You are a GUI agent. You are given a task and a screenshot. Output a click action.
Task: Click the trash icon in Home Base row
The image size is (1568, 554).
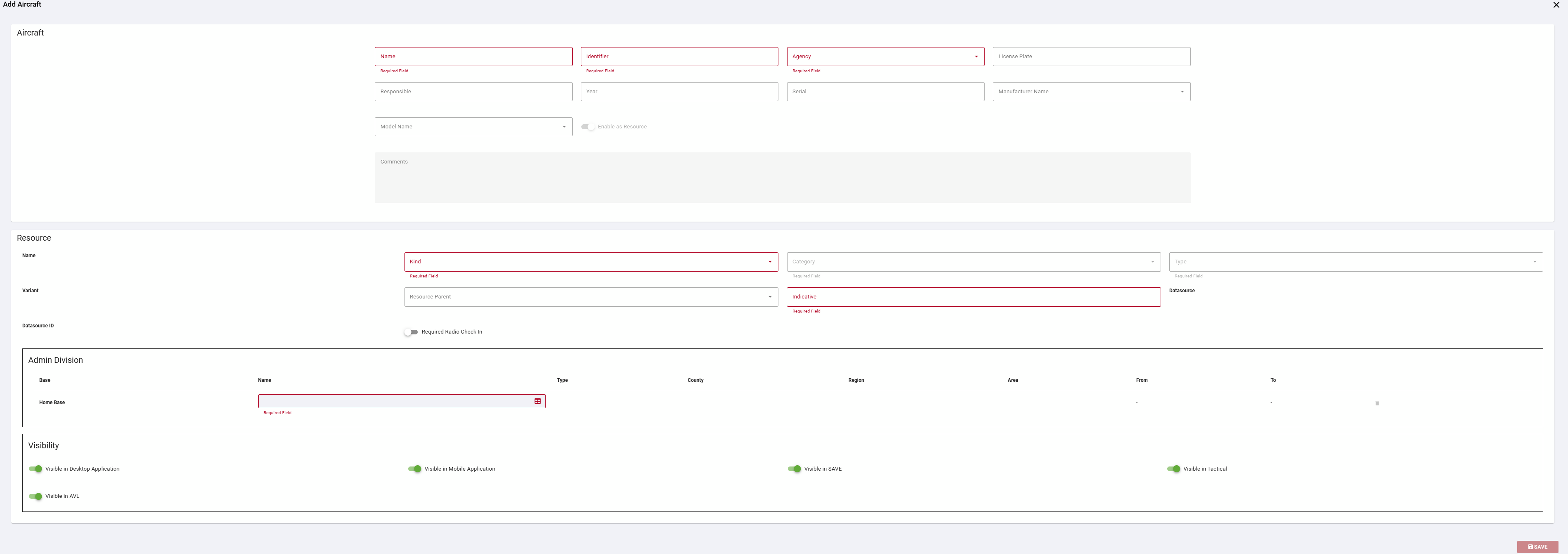click(1377, 403)
